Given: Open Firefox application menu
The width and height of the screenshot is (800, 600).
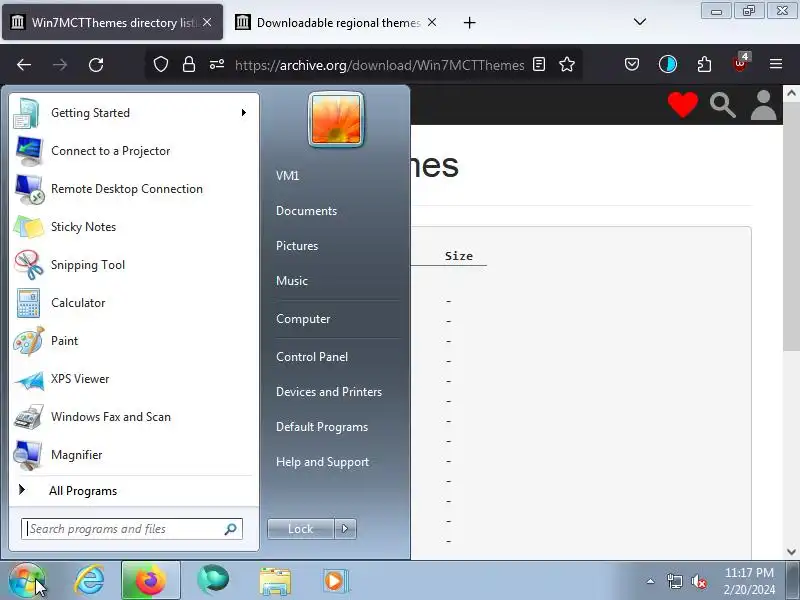Looking at the screenshot, I should [x=776, y=64].
